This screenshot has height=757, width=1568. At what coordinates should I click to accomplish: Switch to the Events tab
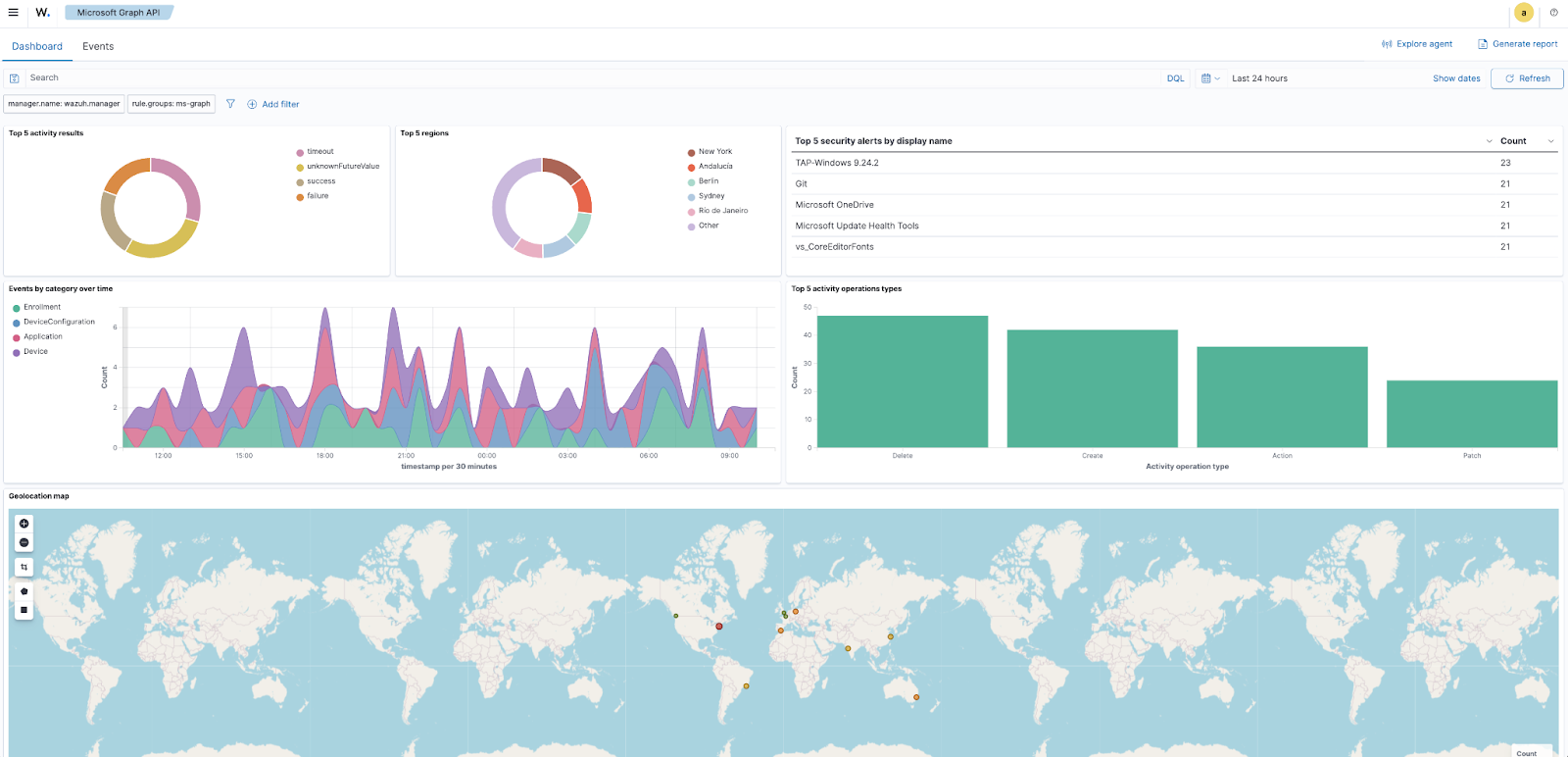(98, 46)
